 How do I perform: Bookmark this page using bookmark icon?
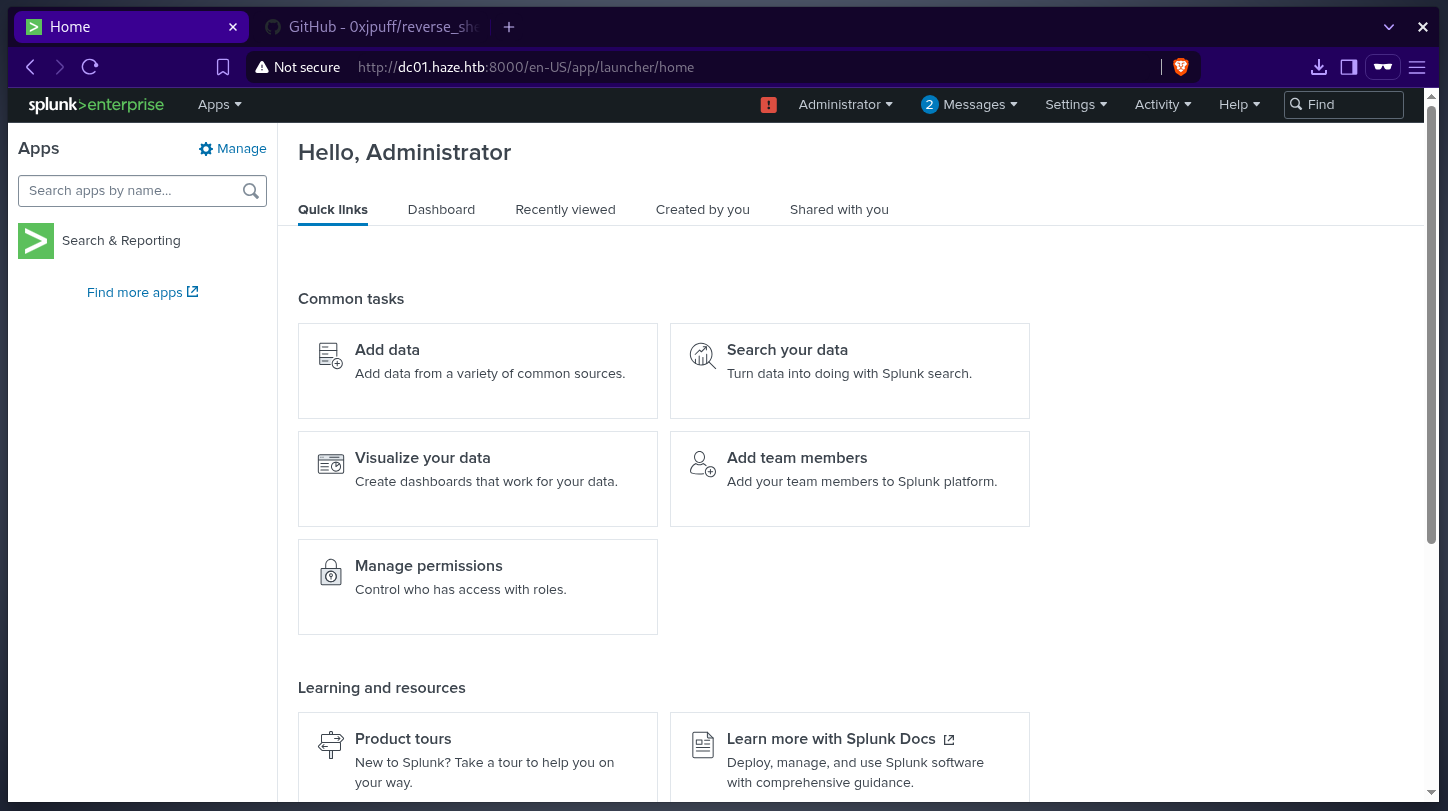[223, 67]
